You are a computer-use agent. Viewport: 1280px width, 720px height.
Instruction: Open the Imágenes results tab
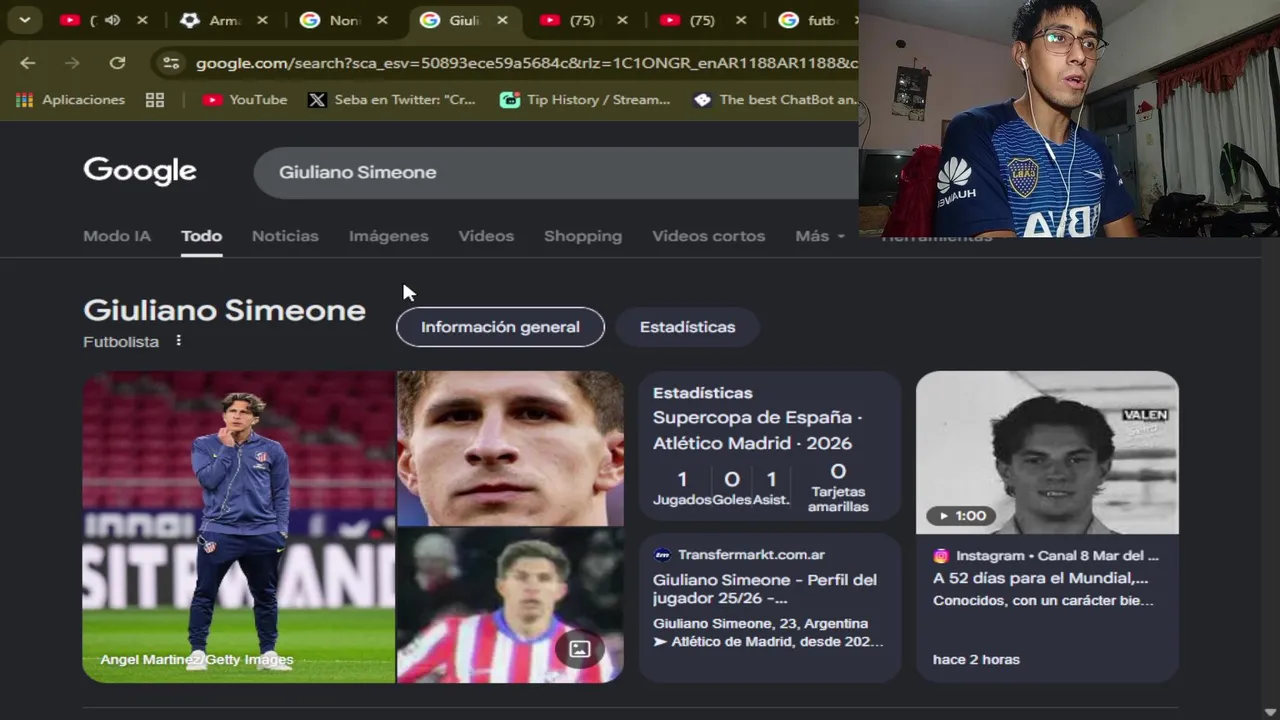point(388,236)
